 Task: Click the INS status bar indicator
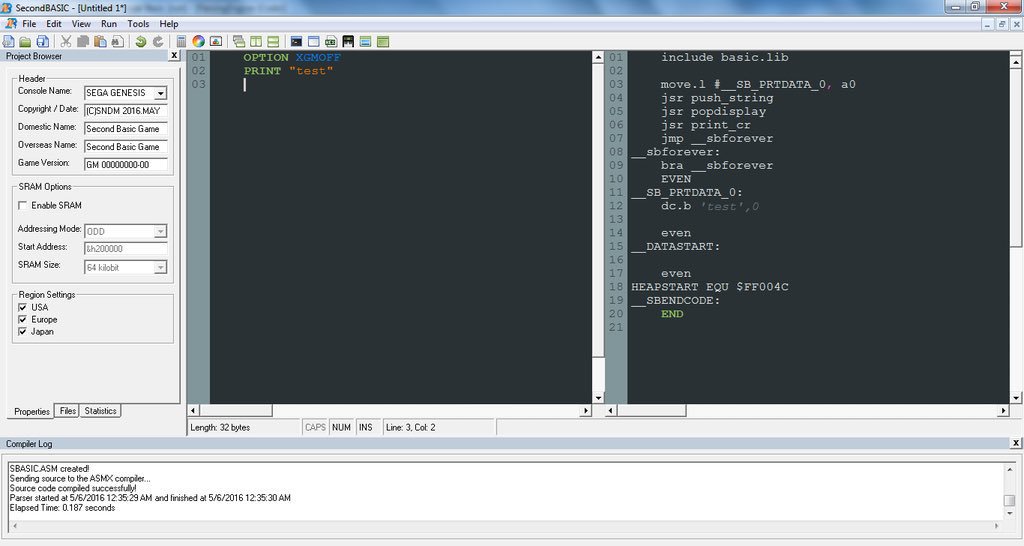pos(366,427)
